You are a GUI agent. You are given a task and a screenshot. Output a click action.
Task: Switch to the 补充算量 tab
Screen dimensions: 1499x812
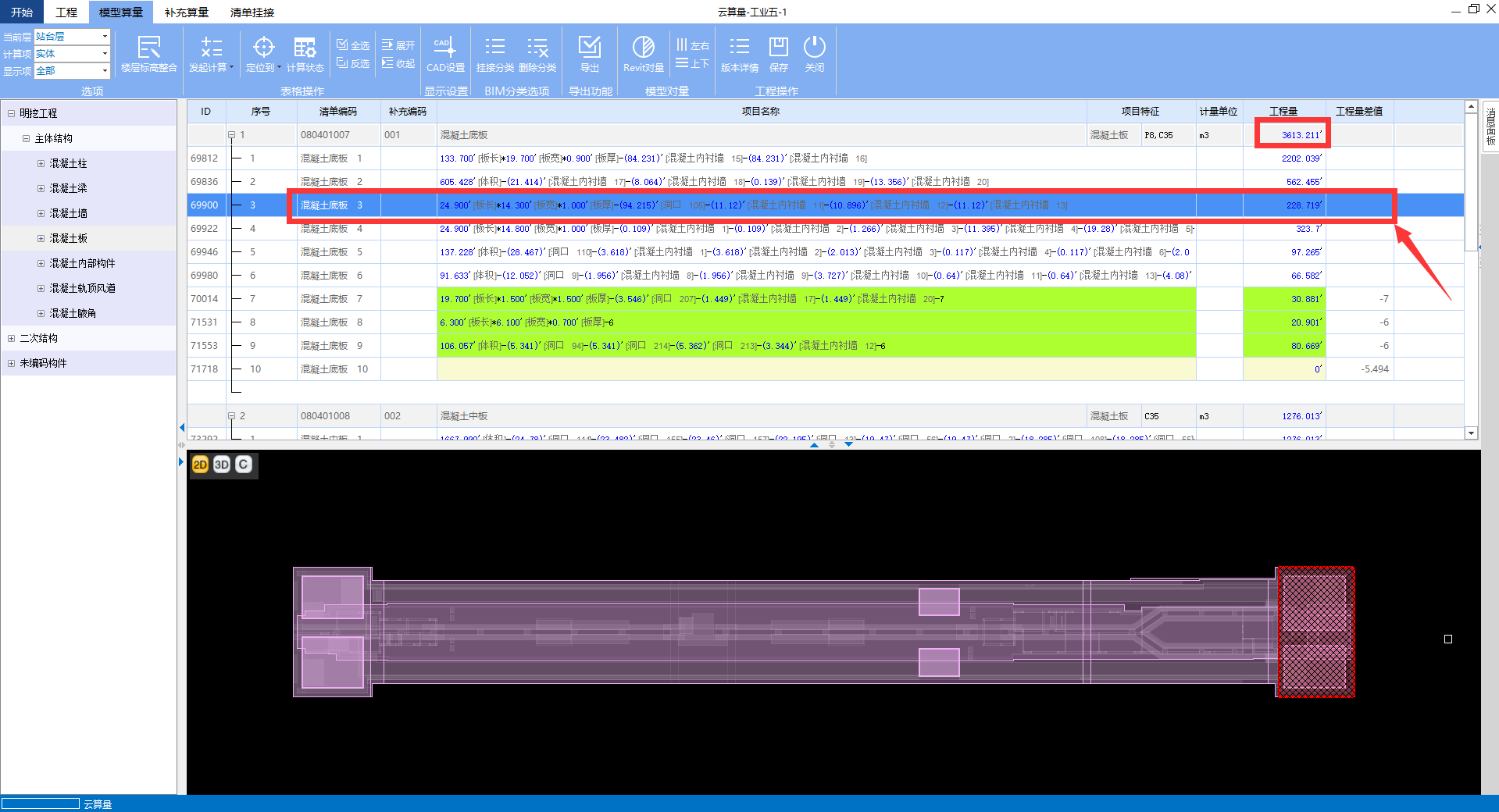[x=186, y=12]
